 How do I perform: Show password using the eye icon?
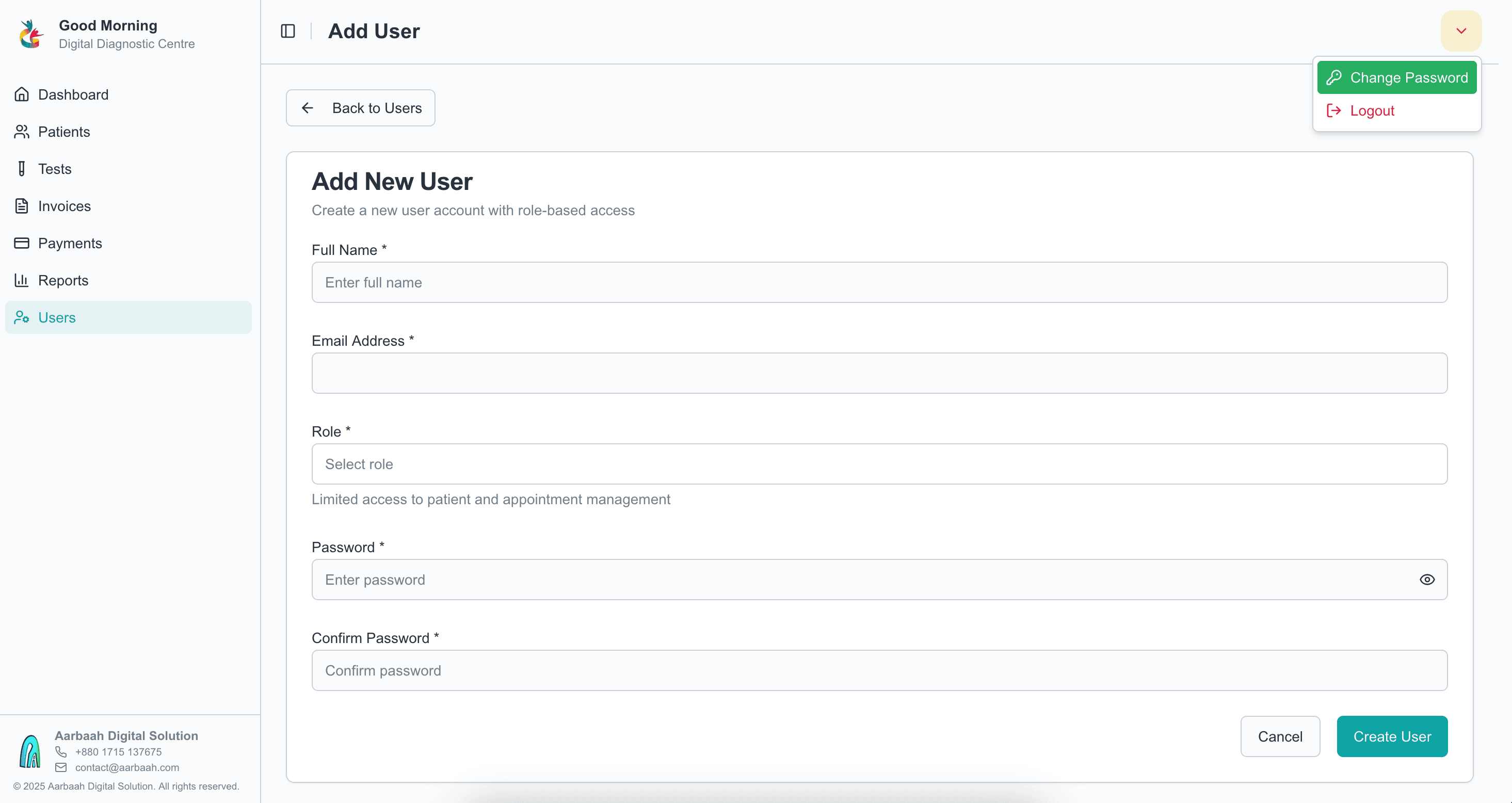(1427, 580)
